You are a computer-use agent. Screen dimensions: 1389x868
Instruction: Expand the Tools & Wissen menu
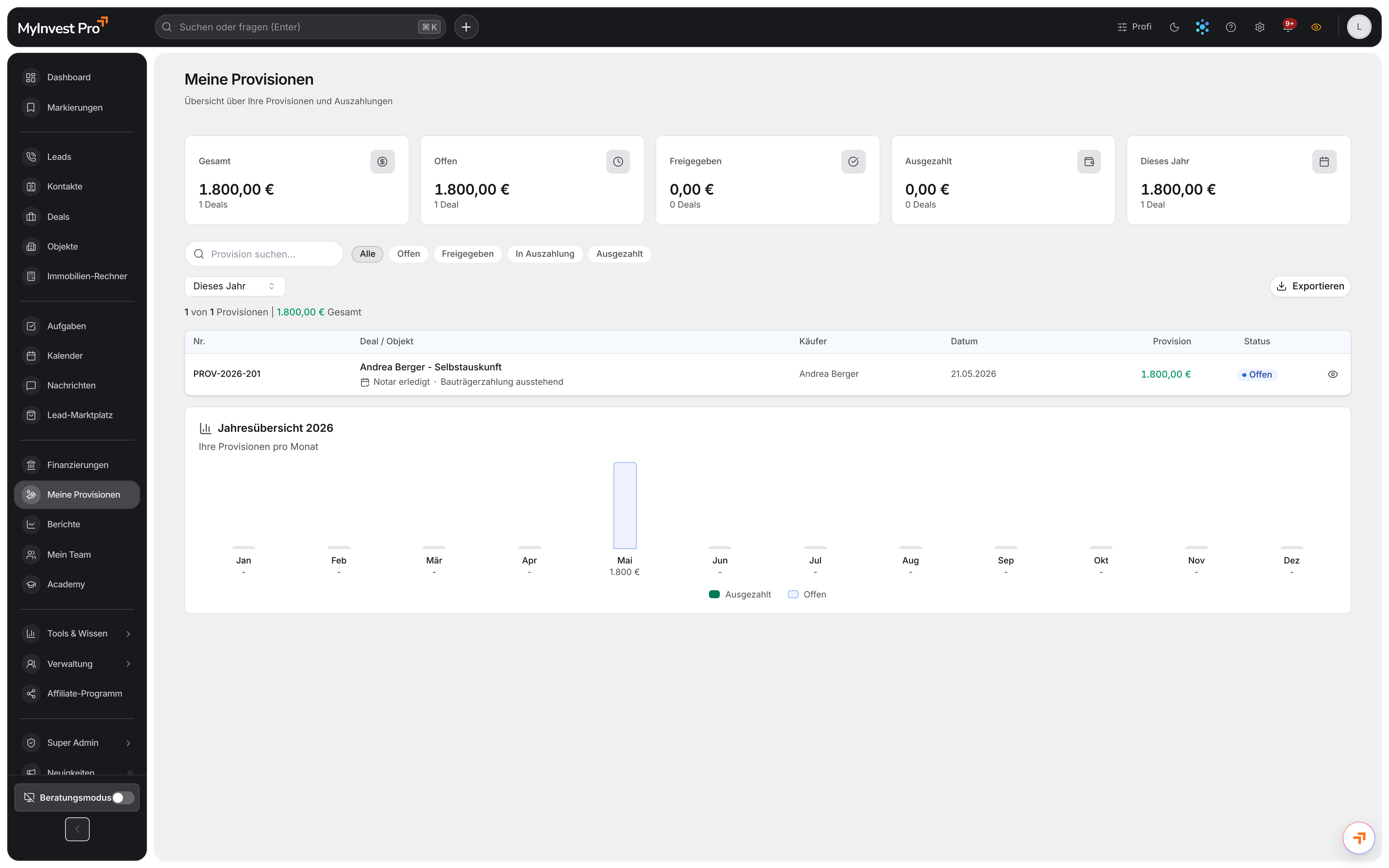point(77,634)
